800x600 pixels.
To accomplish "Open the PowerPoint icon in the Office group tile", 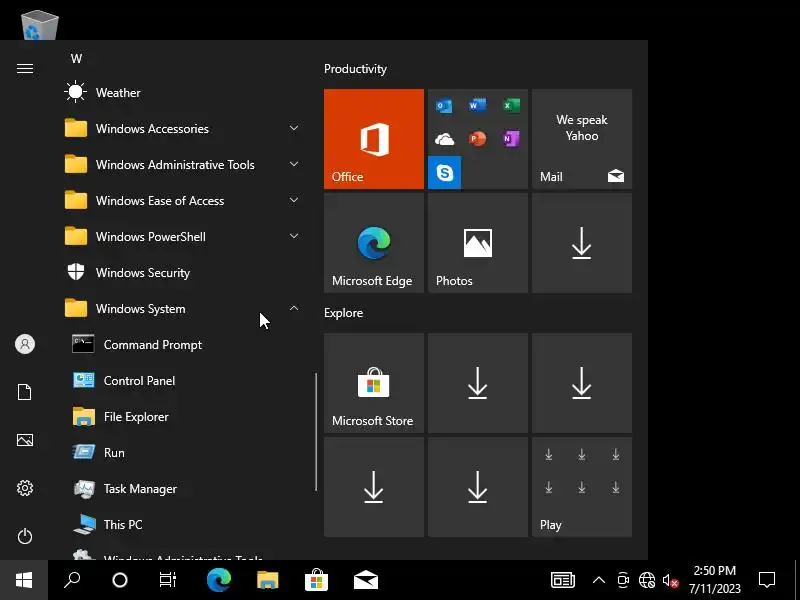I will (478, 139).
